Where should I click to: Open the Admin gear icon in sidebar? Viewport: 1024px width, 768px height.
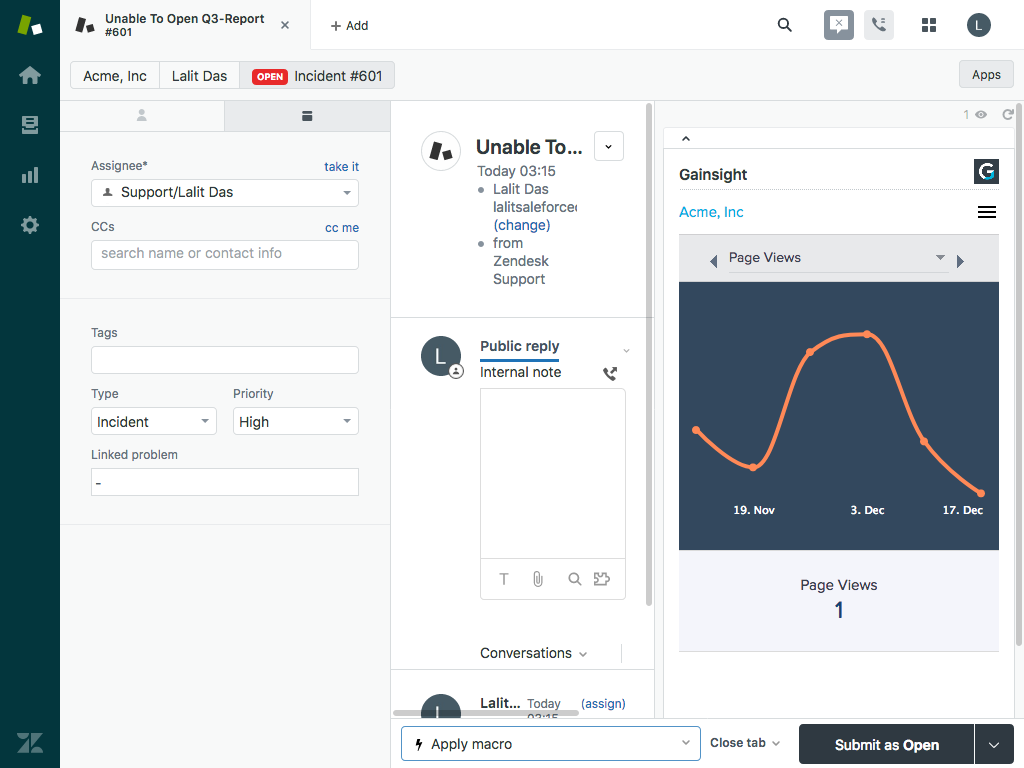pos(30,225)
